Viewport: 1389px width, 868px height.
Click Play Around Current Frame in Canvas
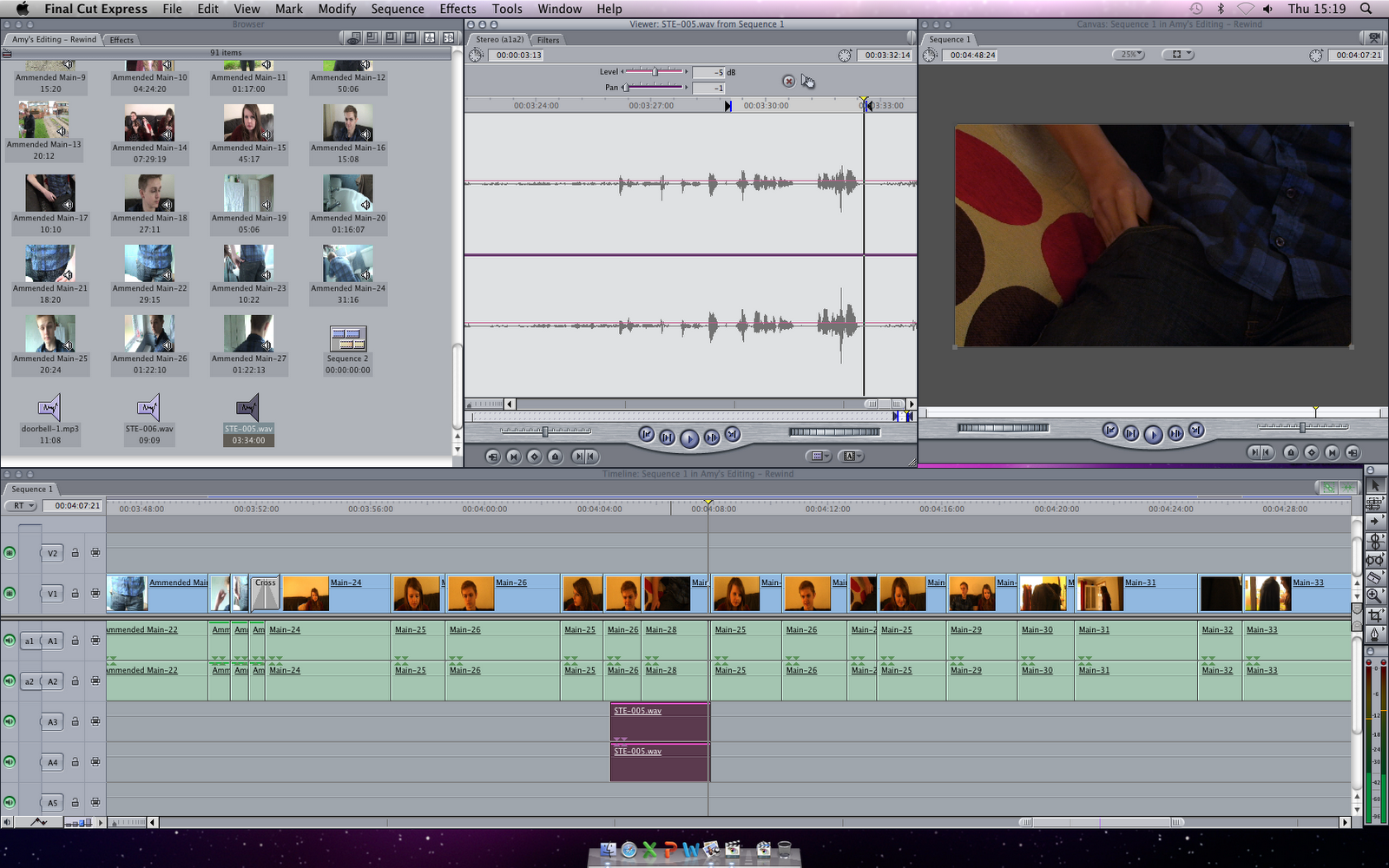pos(1175,433)
